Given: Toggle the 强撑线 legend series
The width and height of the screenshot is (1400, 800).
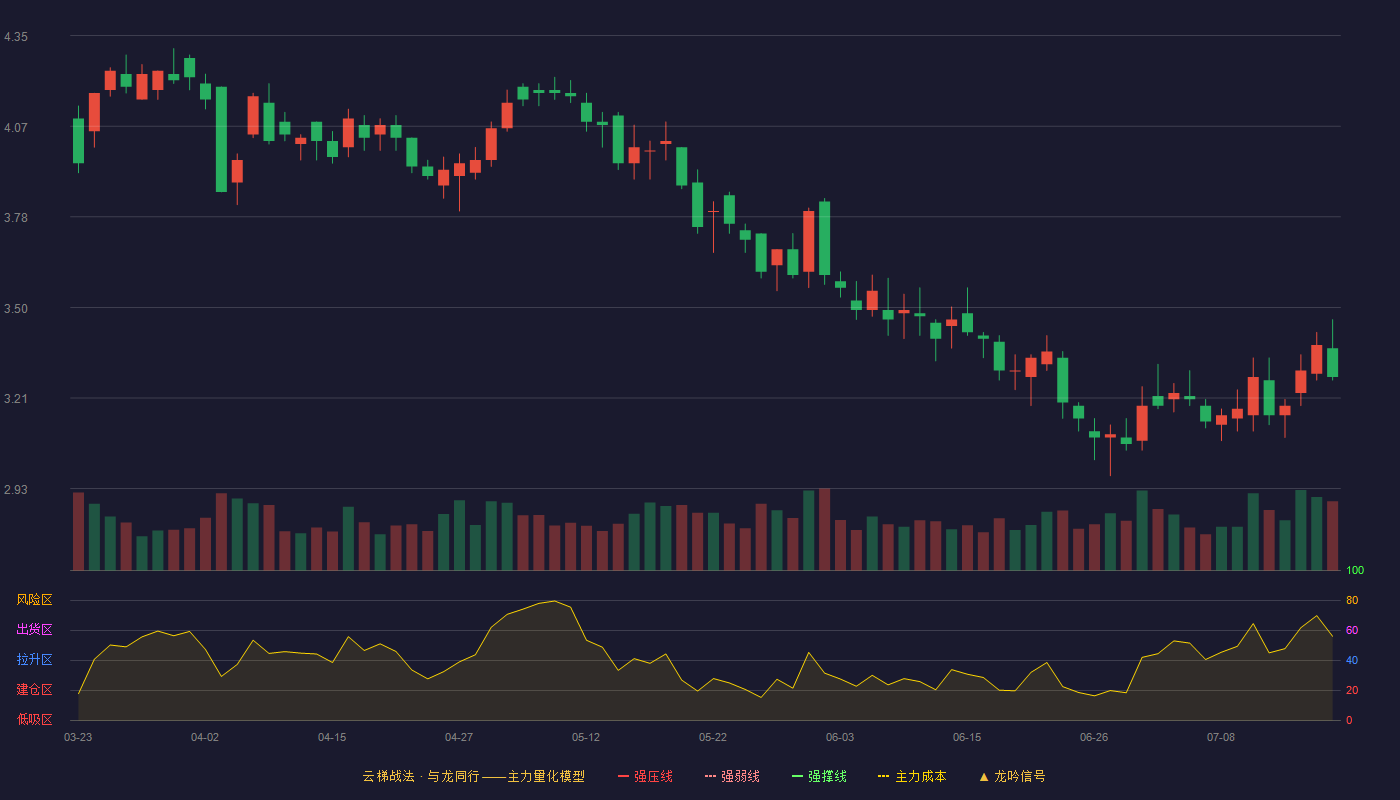Looking at the screenshot, I should (819, 776).
